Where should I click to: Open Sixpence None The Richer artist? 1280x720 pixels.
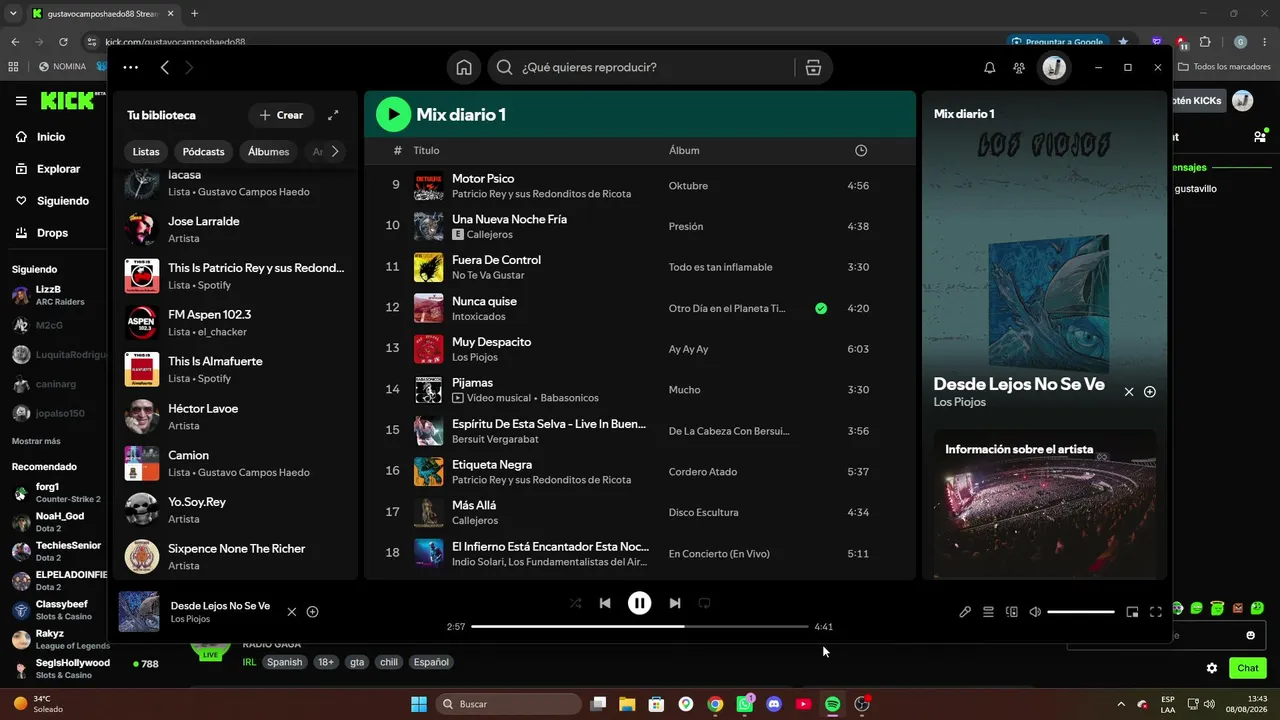click(236, 557)
